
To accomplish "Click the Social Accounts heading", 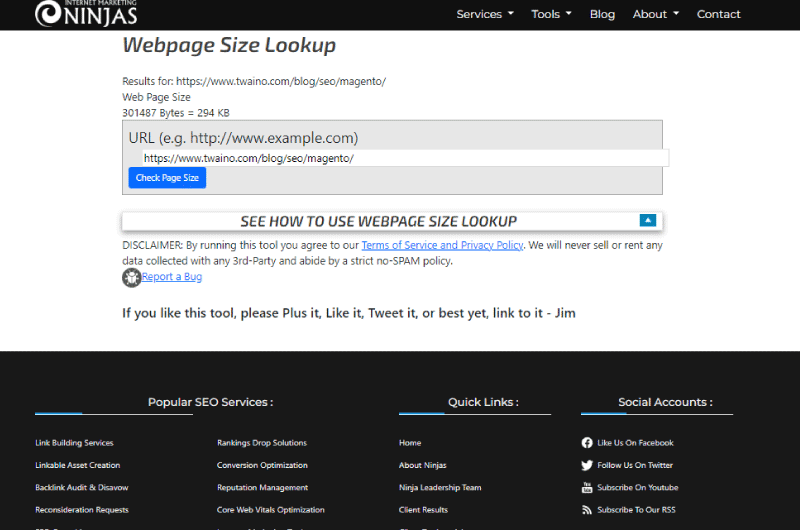I will [665, 402].
